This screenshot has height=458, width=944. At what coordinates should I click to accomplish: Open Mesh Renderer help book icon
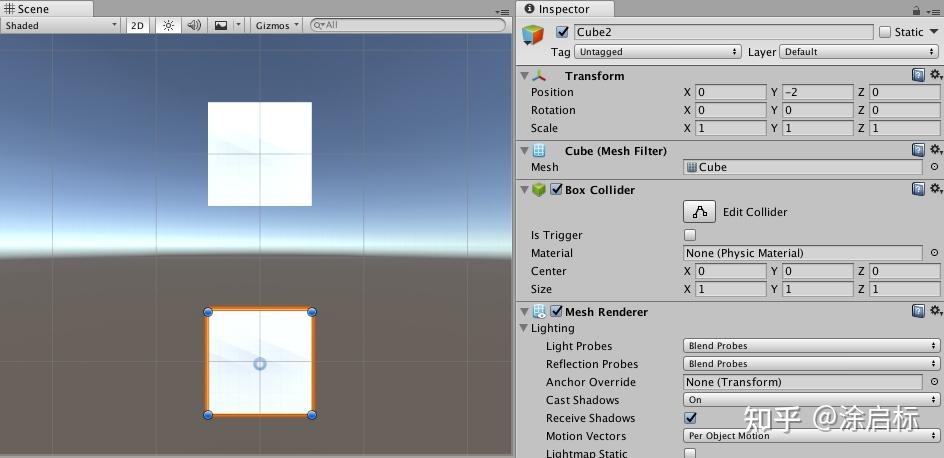(x=918, y=311)
